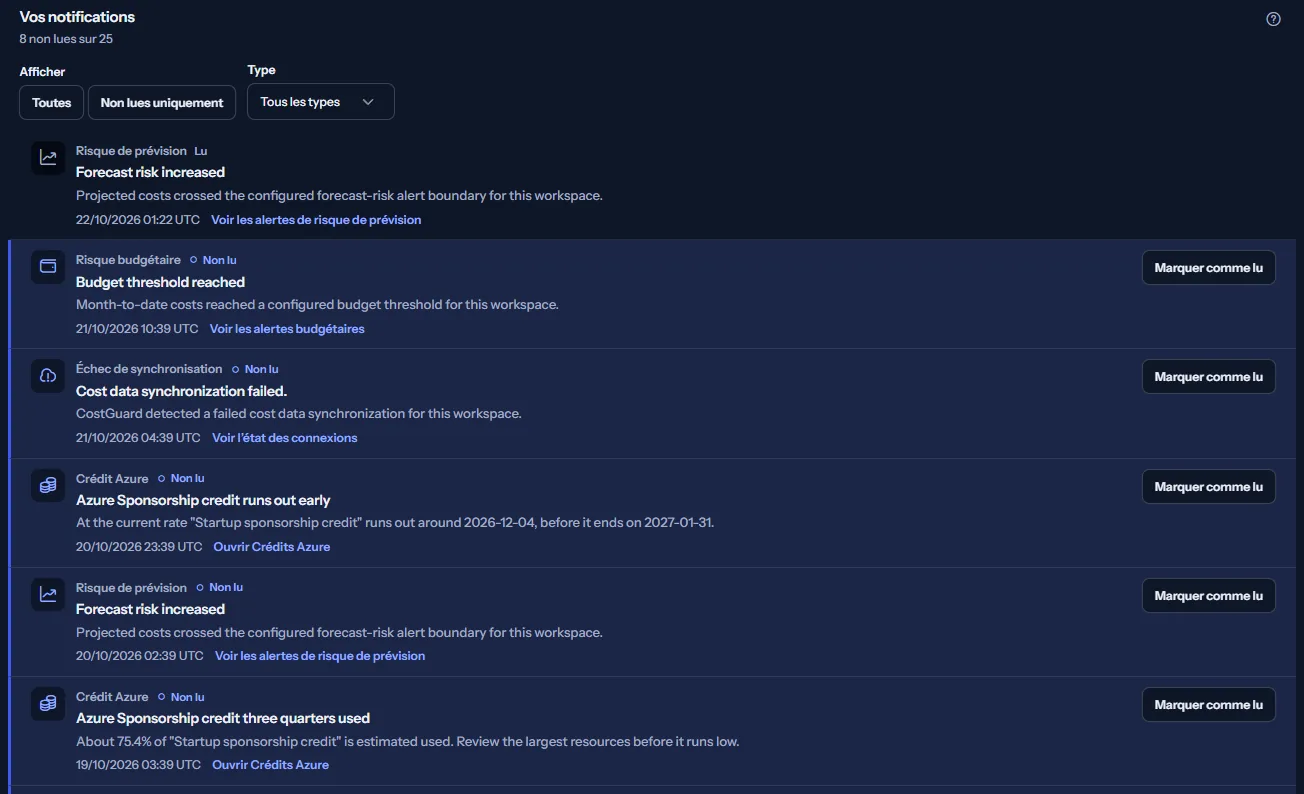
Task: Click cloud sync icon beside synchronization failed
Action: click(48, 376)
